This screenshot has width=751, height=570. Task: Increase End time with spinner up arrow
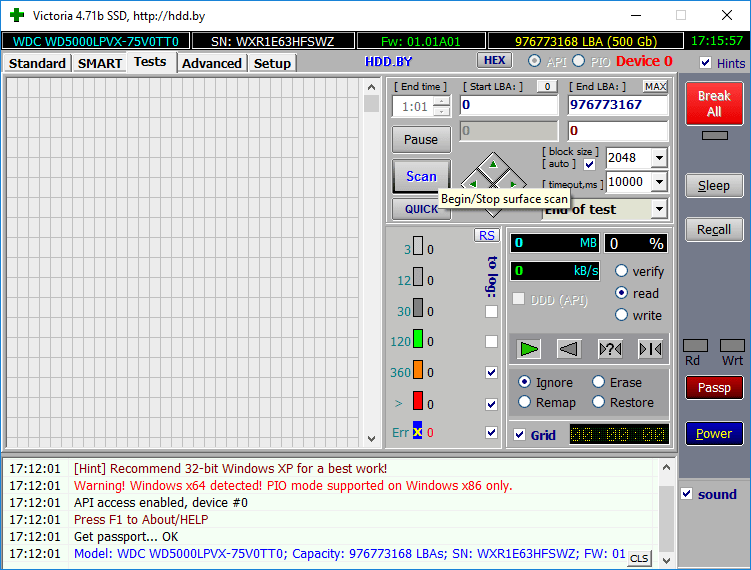coord(441,102)
